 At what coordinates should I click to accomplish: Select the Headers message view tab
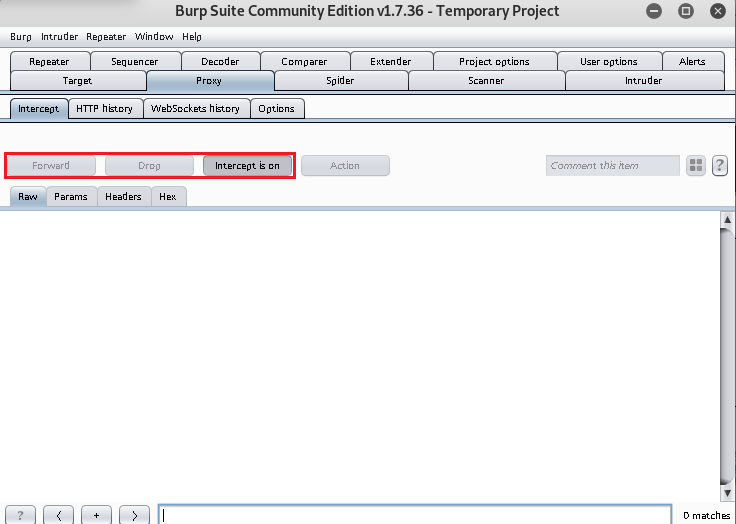123,197
